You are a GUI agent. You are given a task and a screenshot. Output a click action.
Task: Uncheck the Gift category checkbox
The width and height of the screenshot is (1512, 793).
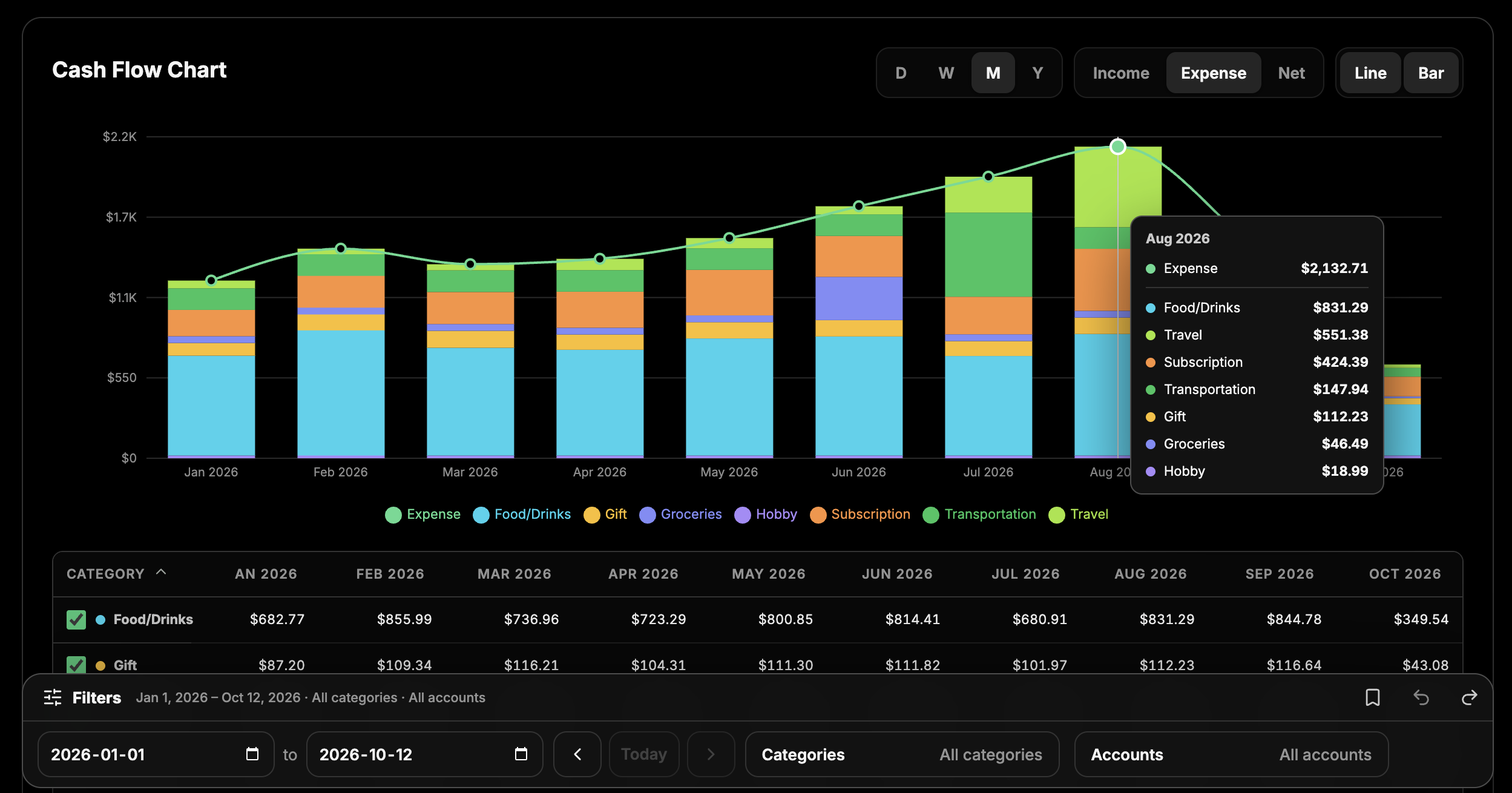(x=76, y=665)
